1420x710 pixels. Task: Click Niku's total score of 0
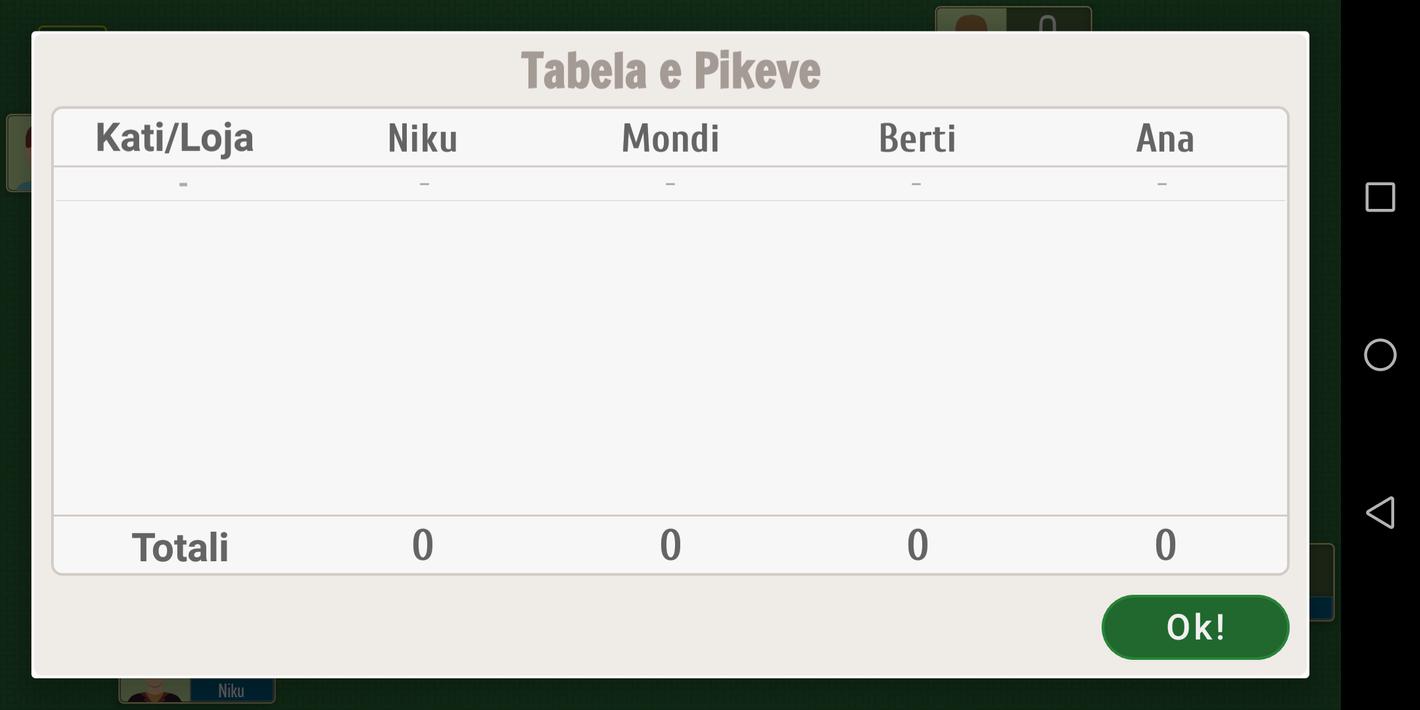(x=422, y=545)
